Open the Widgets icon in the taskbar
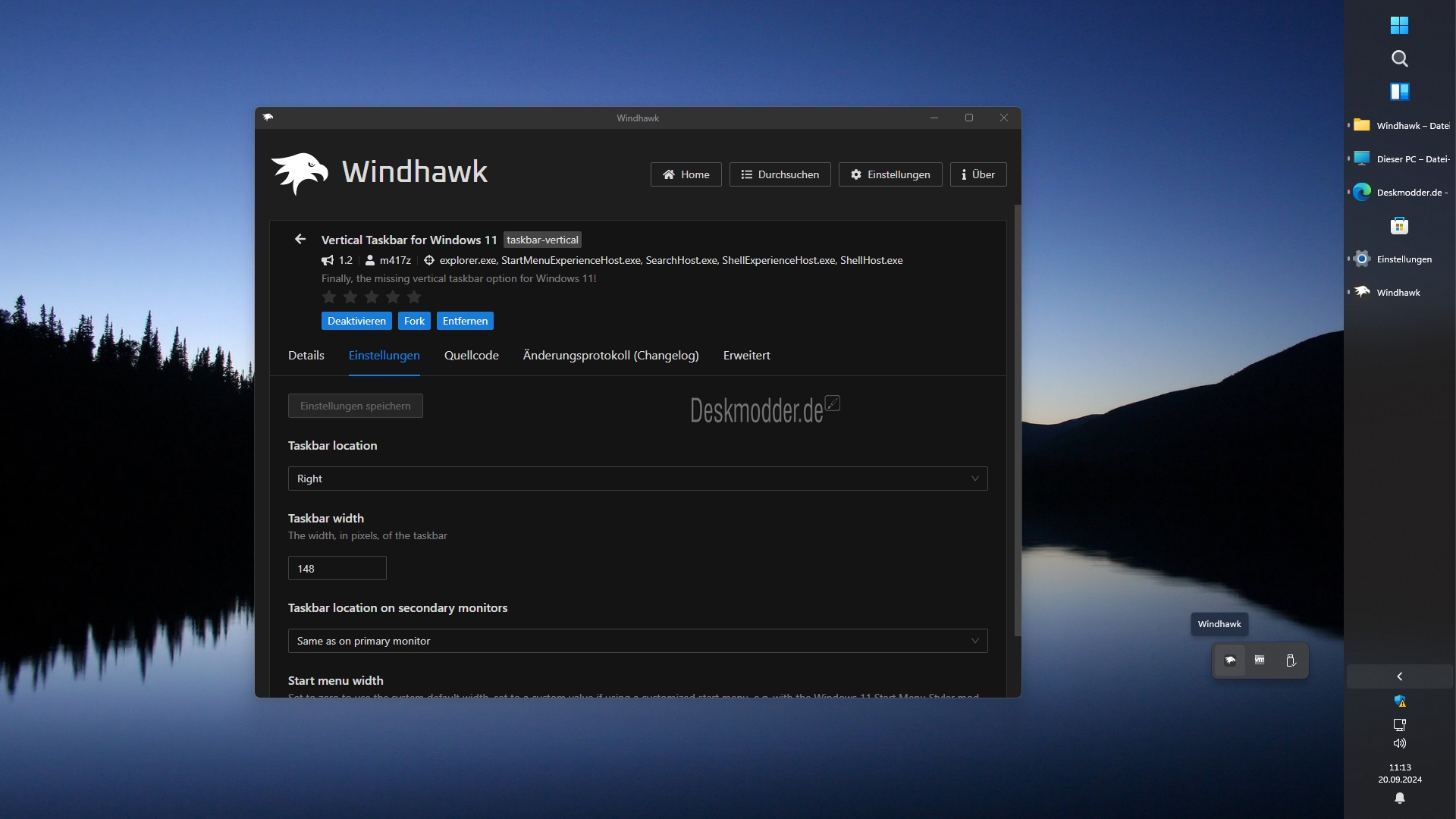Image resolution: width=1456 pixels, height=819 pixels. pos(1399,92)
